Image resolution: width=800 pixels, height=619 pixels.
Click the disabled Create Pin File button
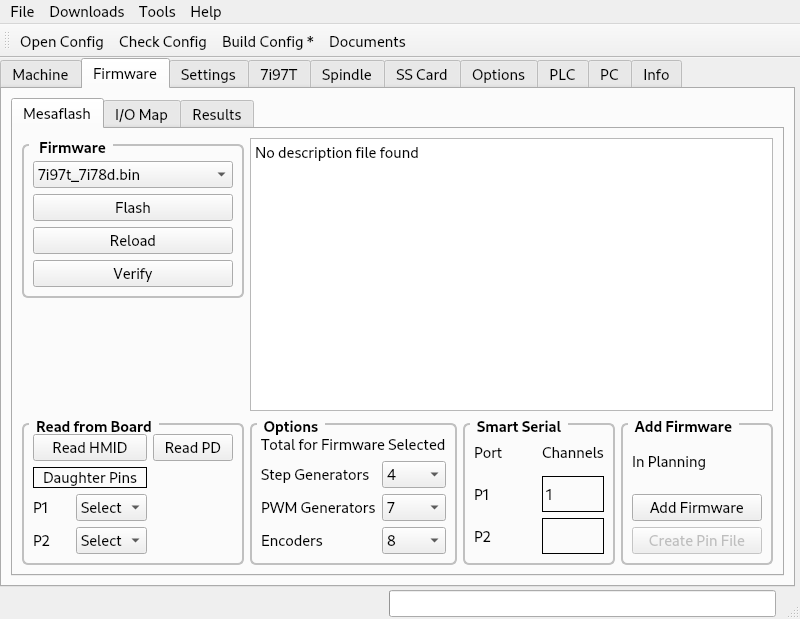click(x=697, y=540)
